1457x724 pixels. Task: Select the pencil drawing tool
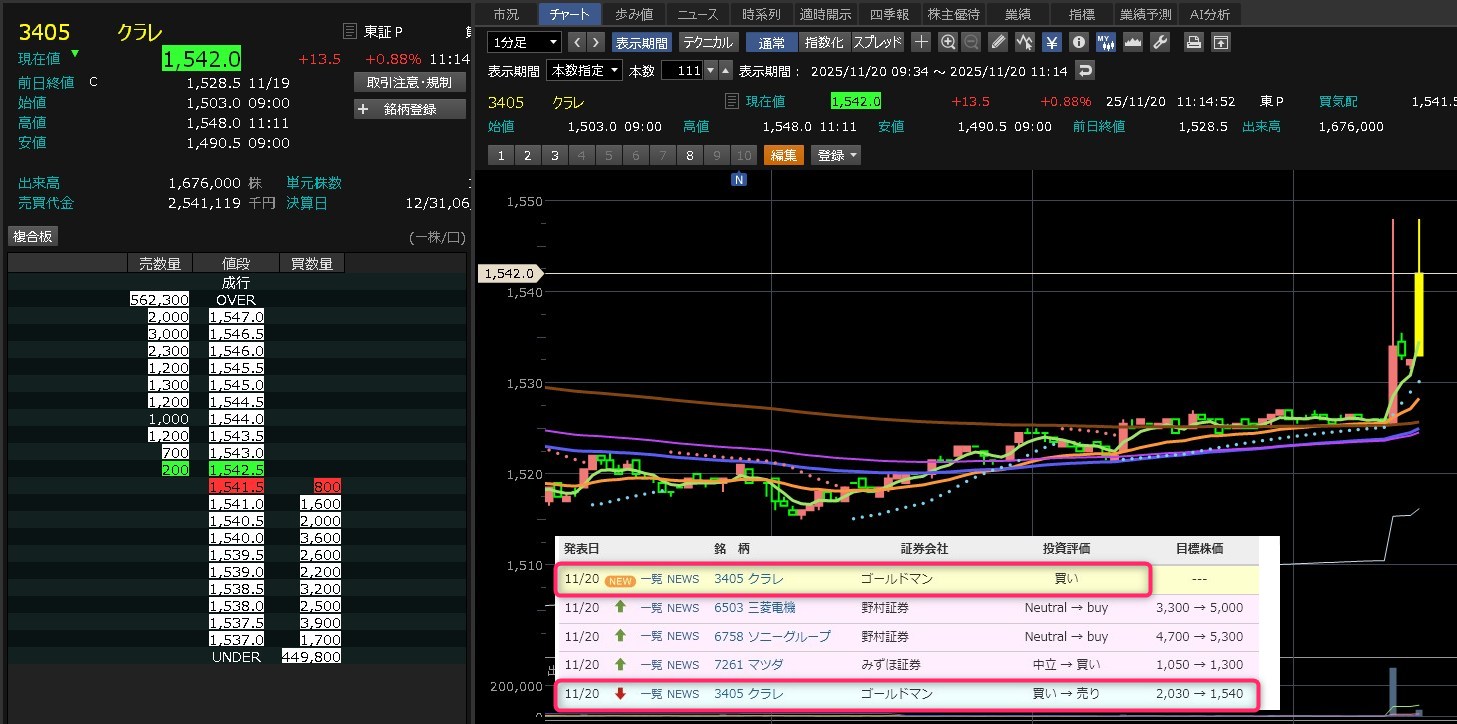(x=998, y=42)
